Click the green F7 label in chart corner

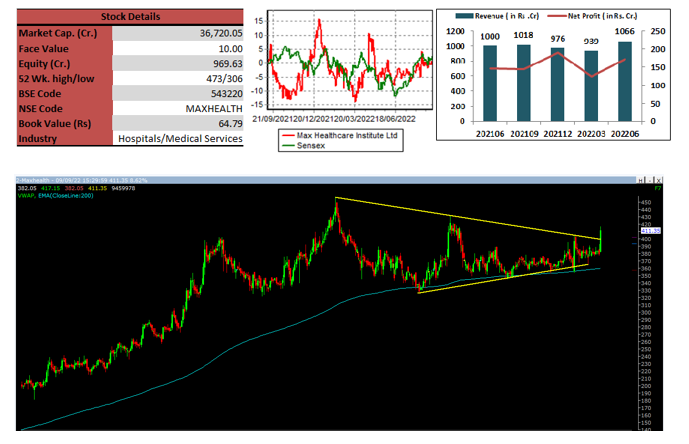658,188
